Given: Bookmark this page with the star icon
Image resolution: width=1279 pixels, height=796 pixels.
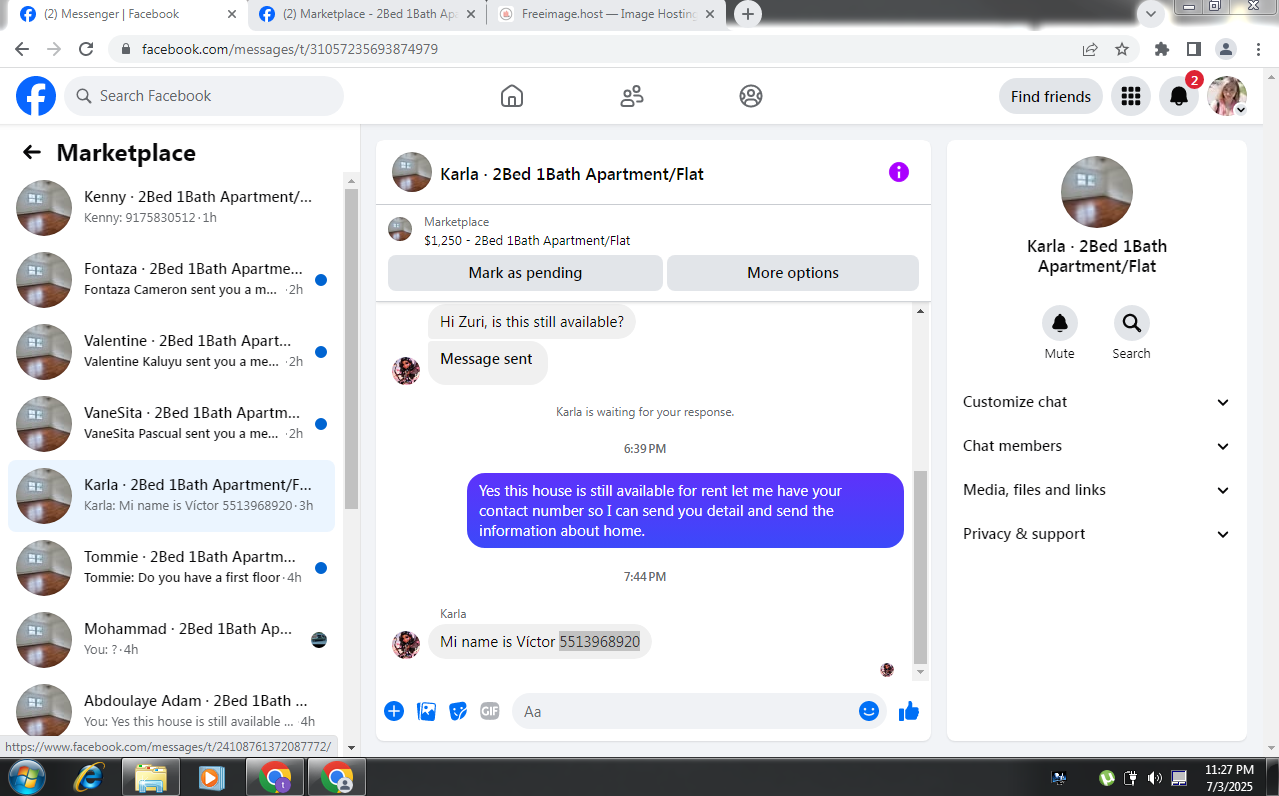Looking at the screenshot, I should coord(1122,49).
